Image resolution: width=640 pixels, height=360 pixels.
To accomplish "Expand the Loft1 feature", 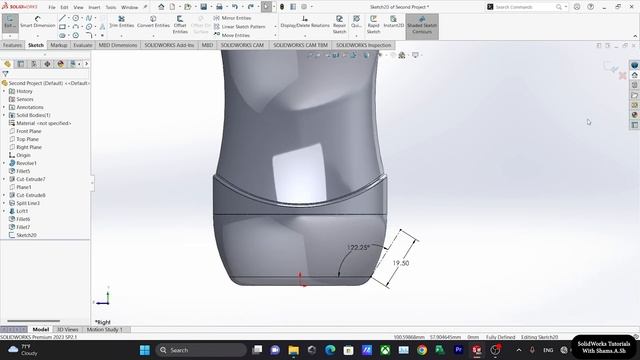I will (x=4, y=211).
